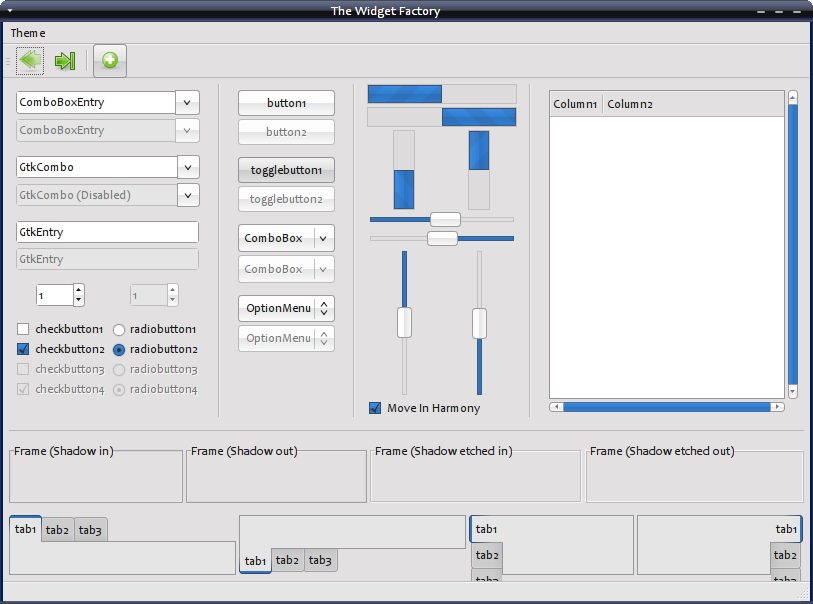Select tab2 in left-tabbed notebook

coord(487,555)
